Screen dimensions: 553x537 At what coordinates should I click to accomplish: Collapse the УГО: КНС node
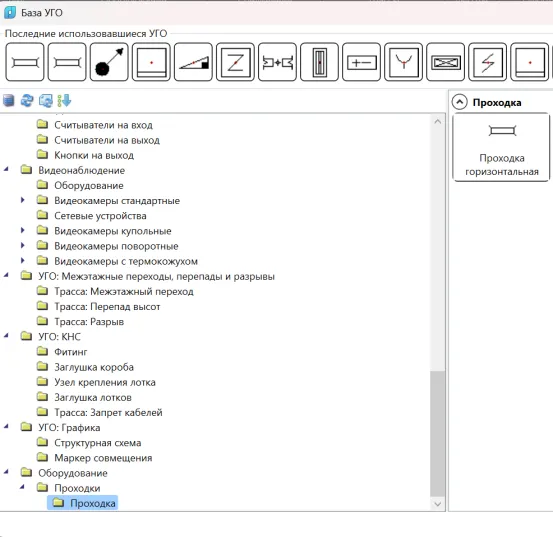(x=6, y=336)
